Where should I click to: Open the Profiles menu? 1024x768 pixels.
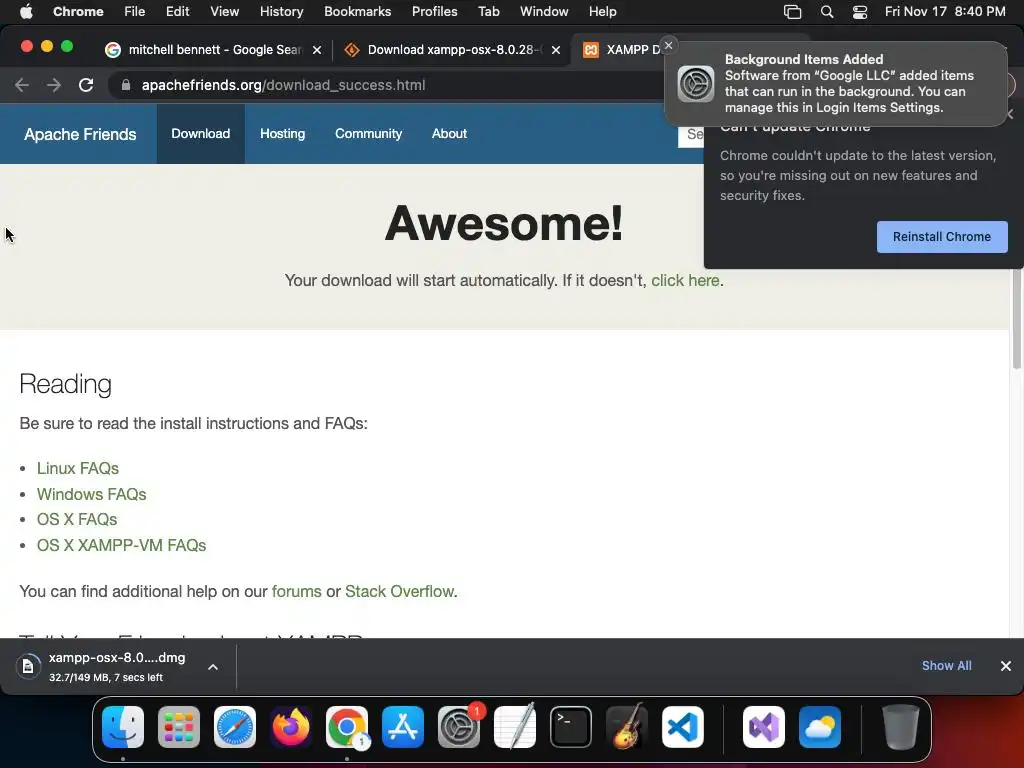point(434,11)
